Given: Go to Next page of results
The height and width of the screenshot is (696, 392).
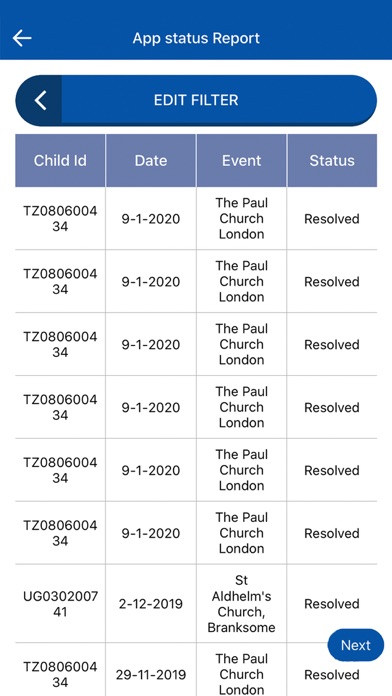Looking at the screenshot, I should pyautogui.click(x=356, y=645).
